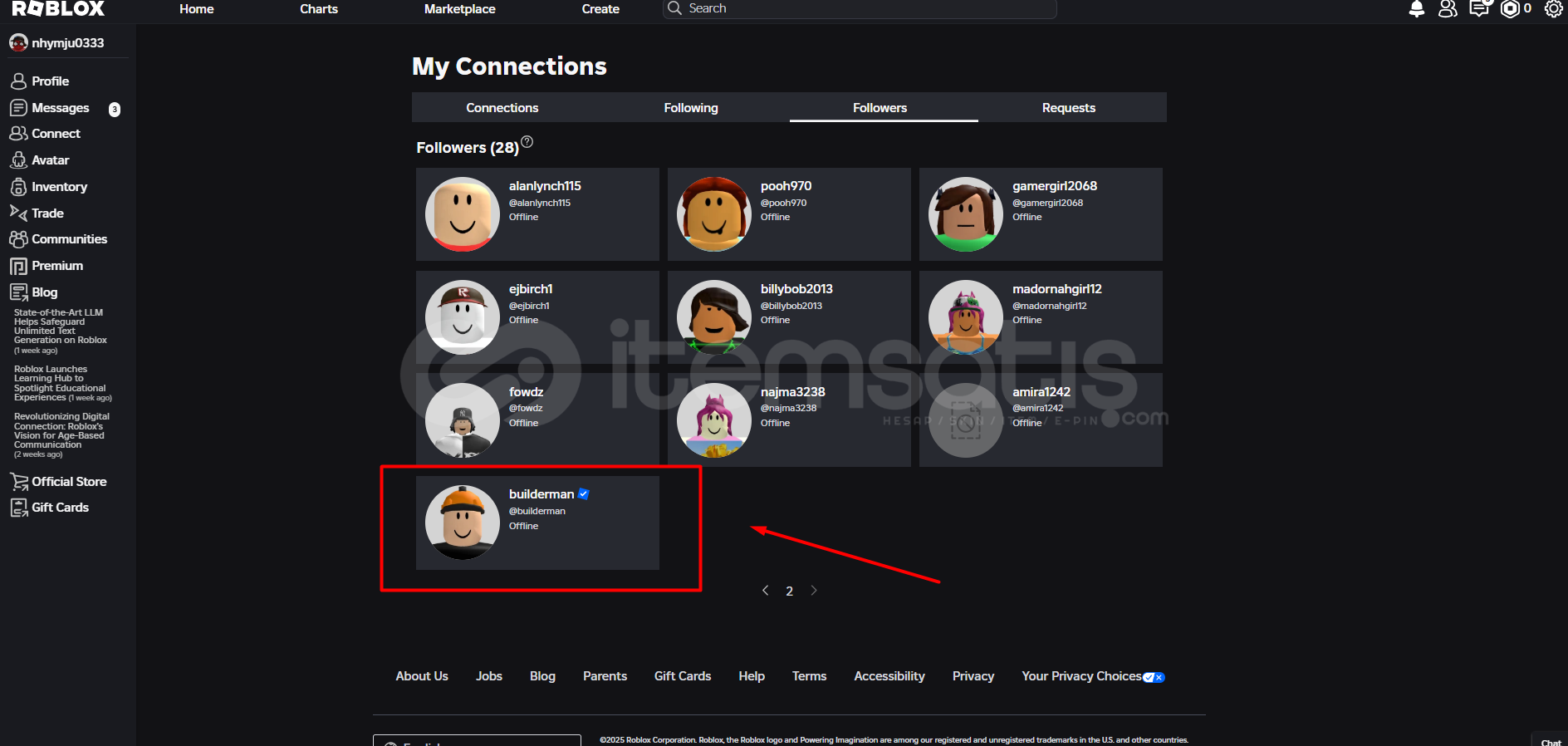This screenshot has height=746, width=1568.
Task: Click nhymju0333 avatar in sidebar
Action: [x=18, y=43]
